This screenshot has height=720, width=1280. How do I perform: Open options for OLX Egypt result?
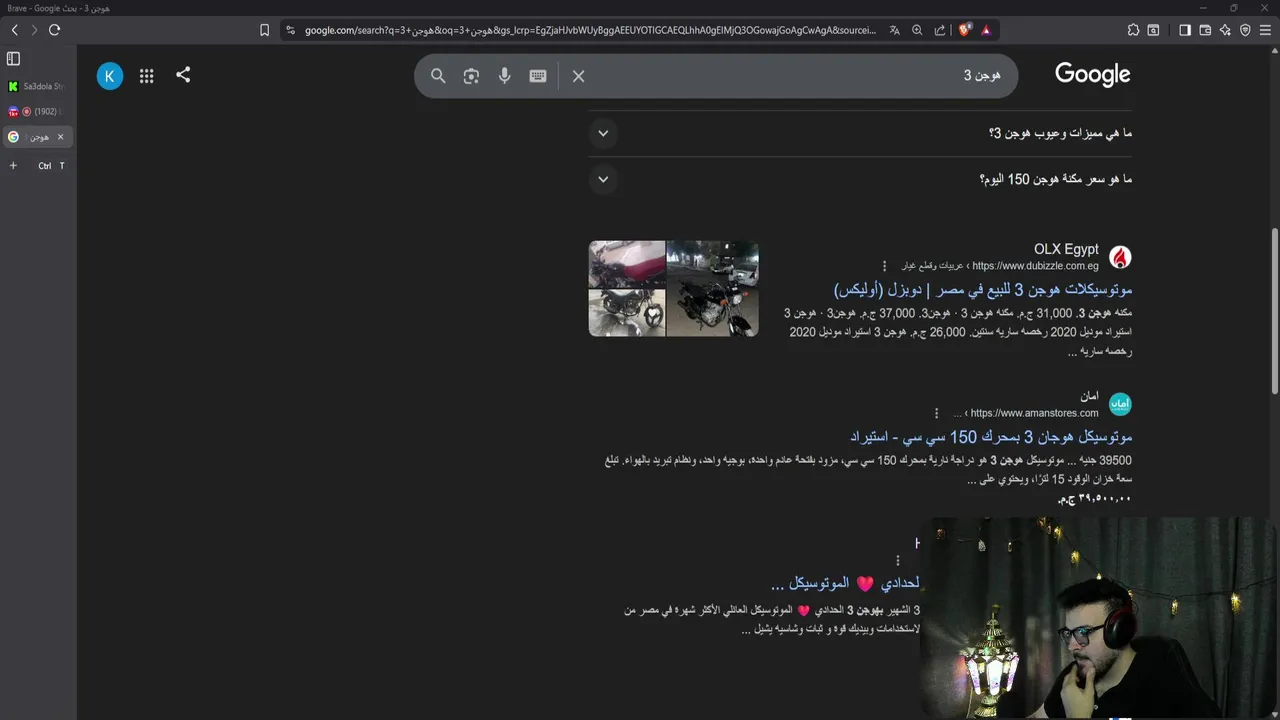click(884, 266)
